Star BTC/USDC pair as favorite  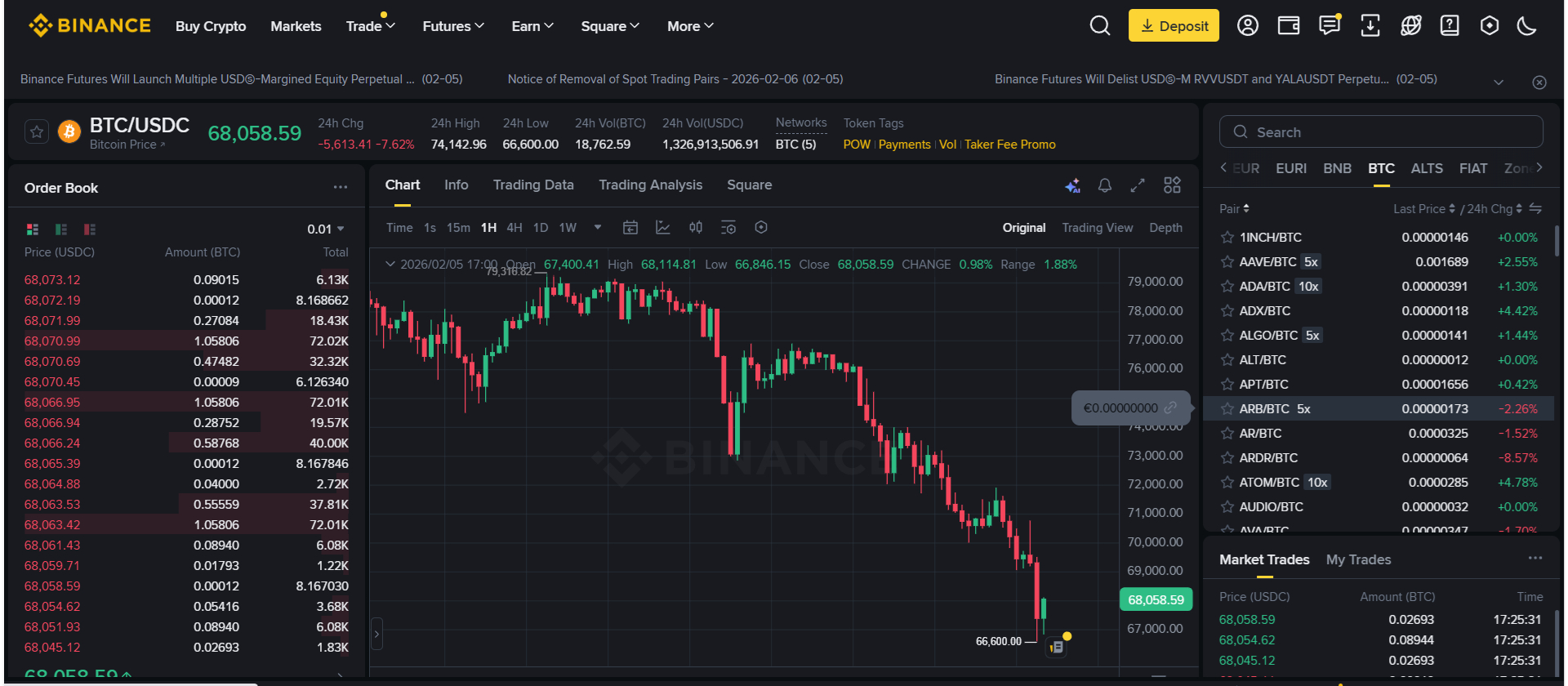click(x=37, y=131)
